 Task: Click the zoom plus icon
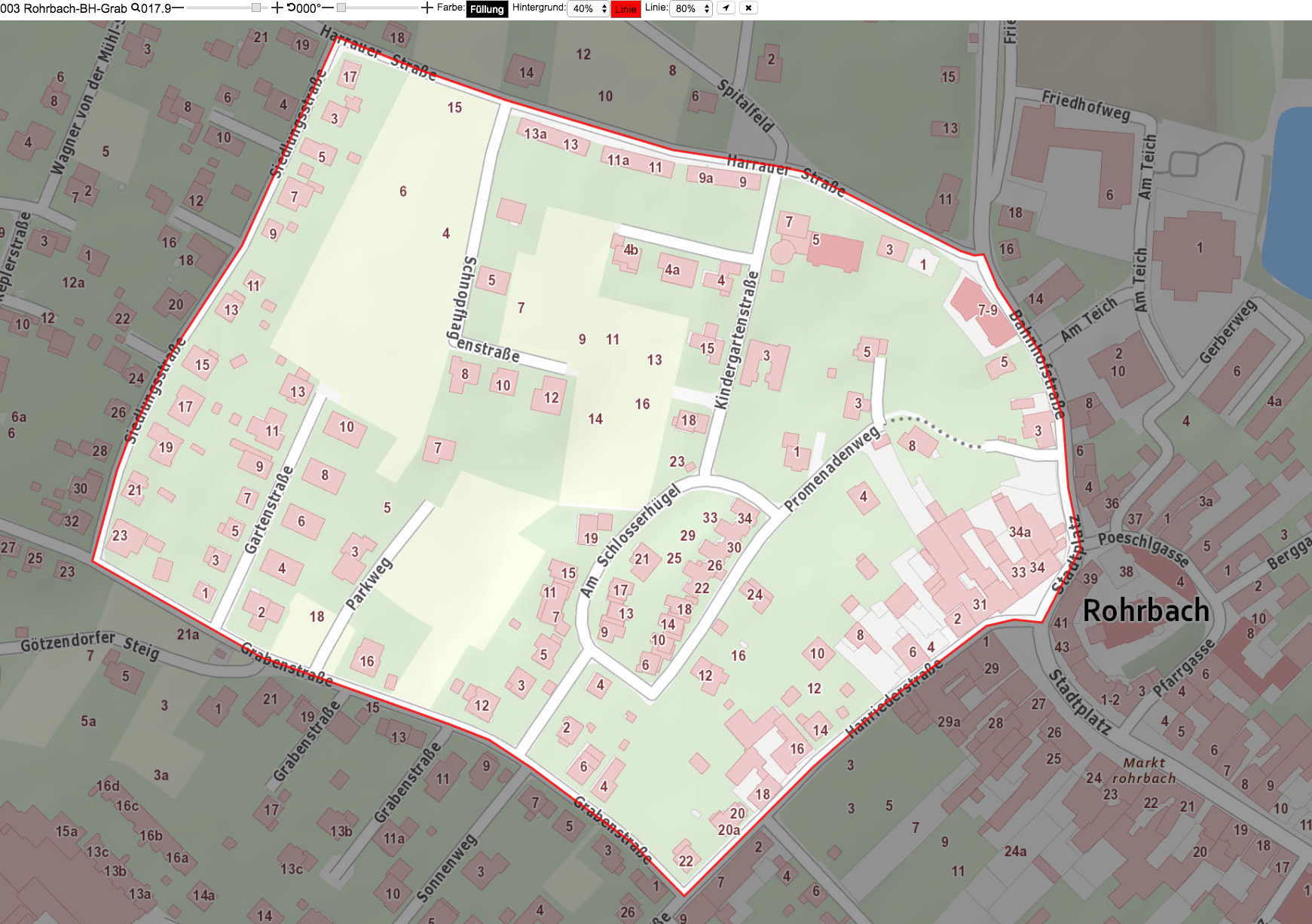[277, 8]
